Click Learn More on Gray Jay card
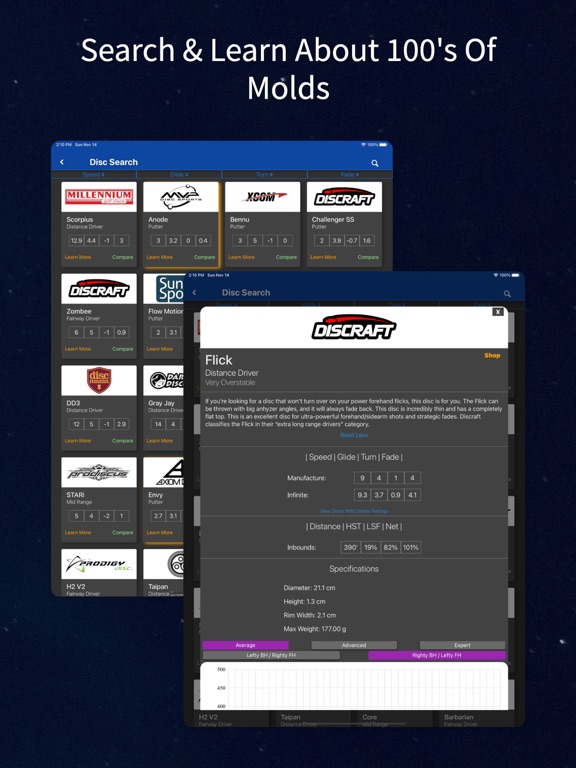This screenshot has width=576, height=768. [x=160, y=441]
